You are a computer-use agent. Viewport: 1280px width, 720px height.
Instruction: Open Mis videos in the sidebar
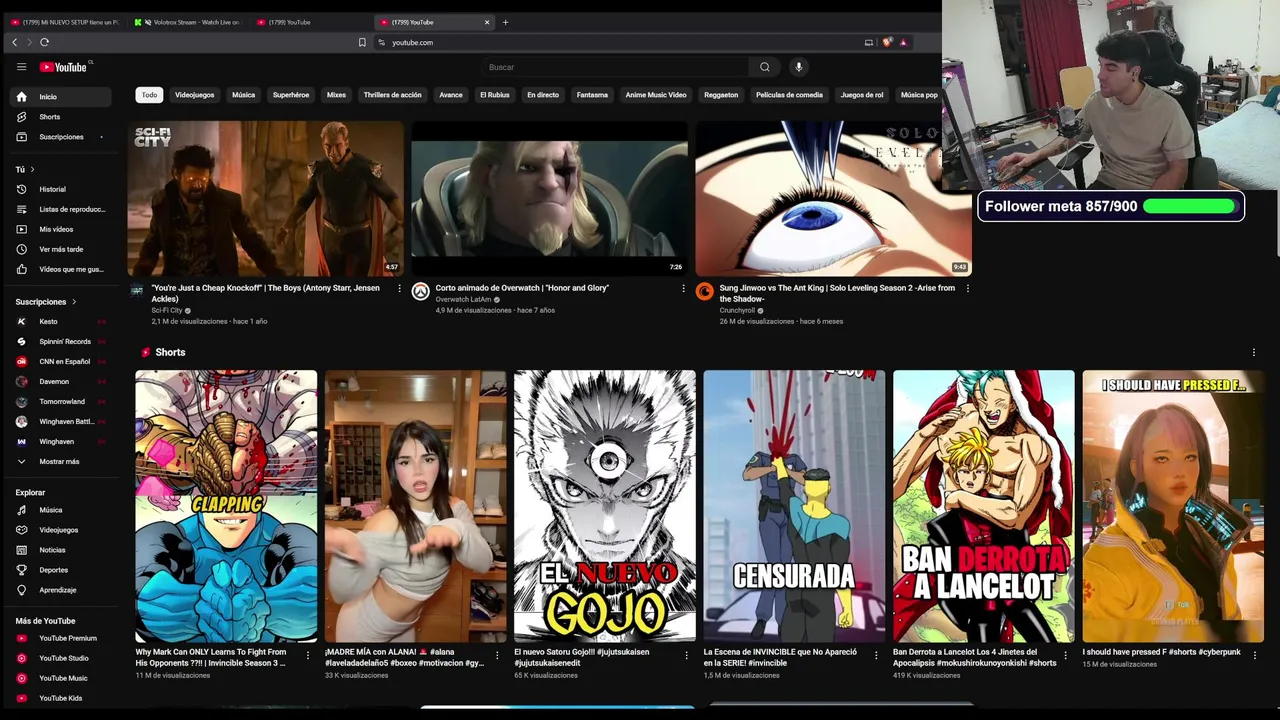(61, 229)
